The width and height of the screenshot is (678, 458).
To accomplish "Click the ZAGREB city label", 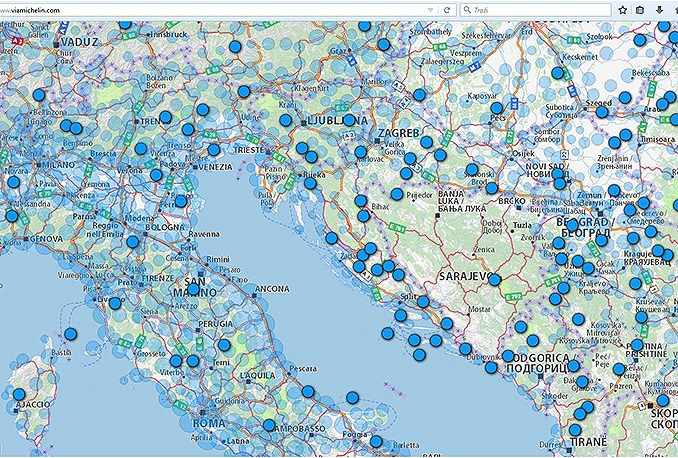I will [x=398, y=133].
